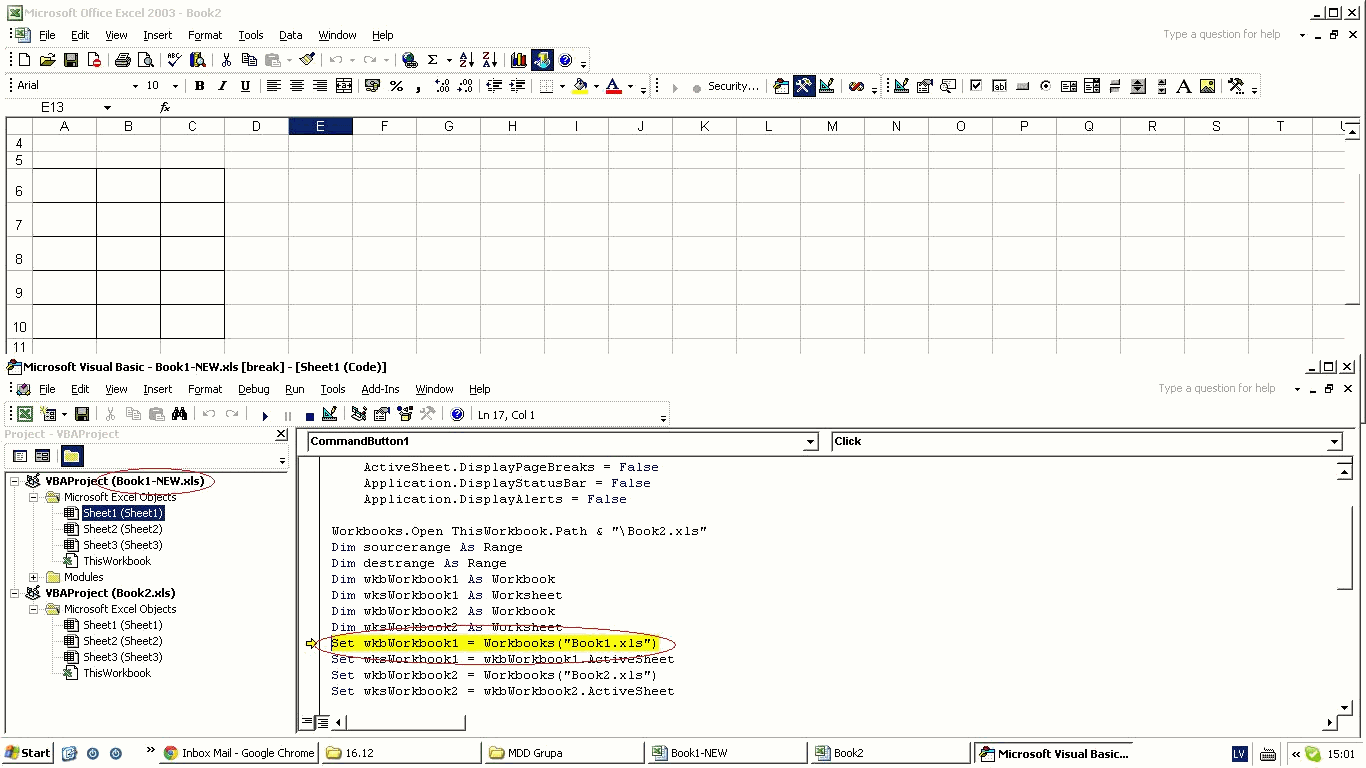Open the VBA Run menu

[x=295, y=389]
